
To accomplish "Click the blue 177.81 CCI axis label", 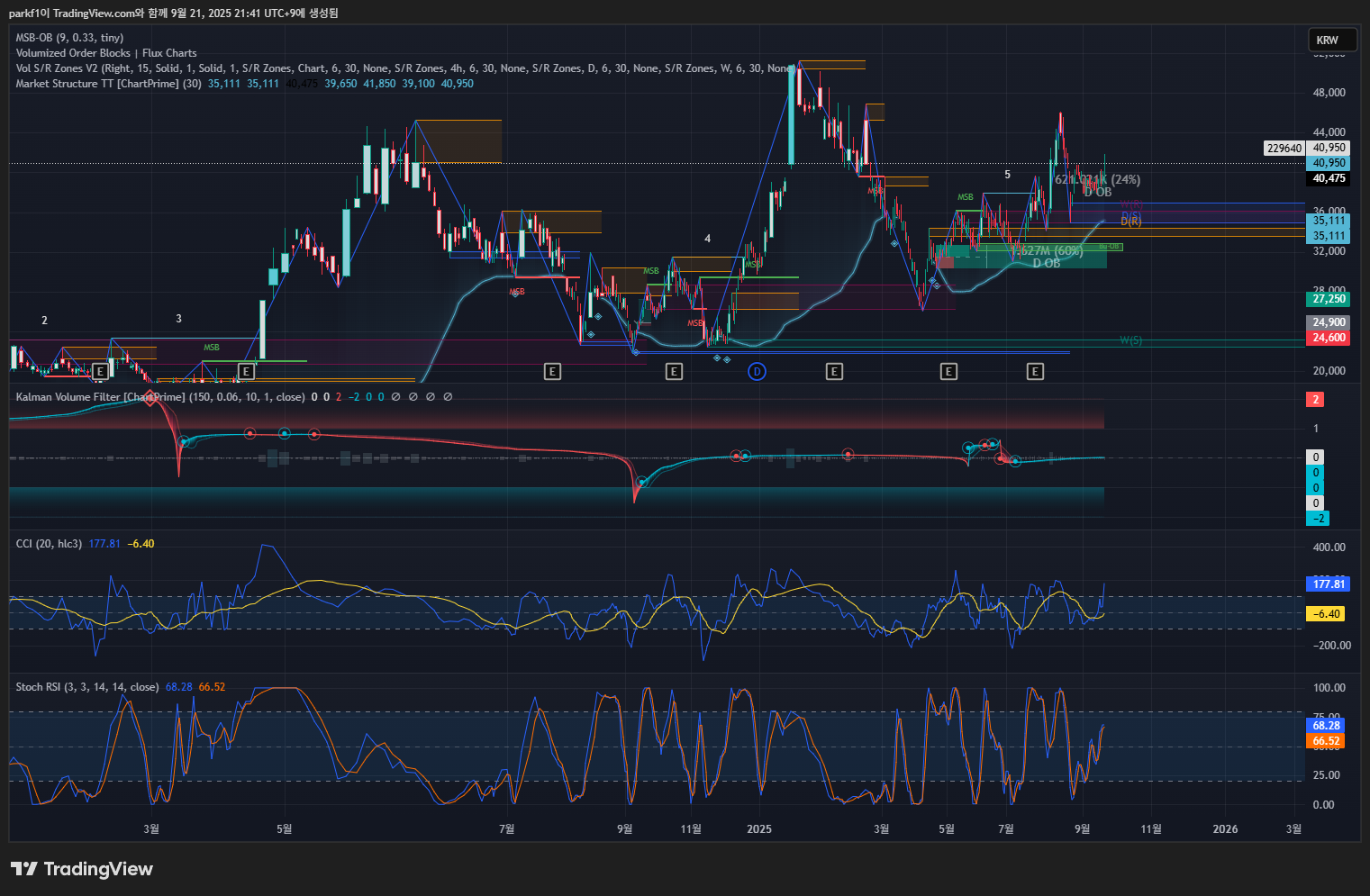I will click(x=1329, y=584).
